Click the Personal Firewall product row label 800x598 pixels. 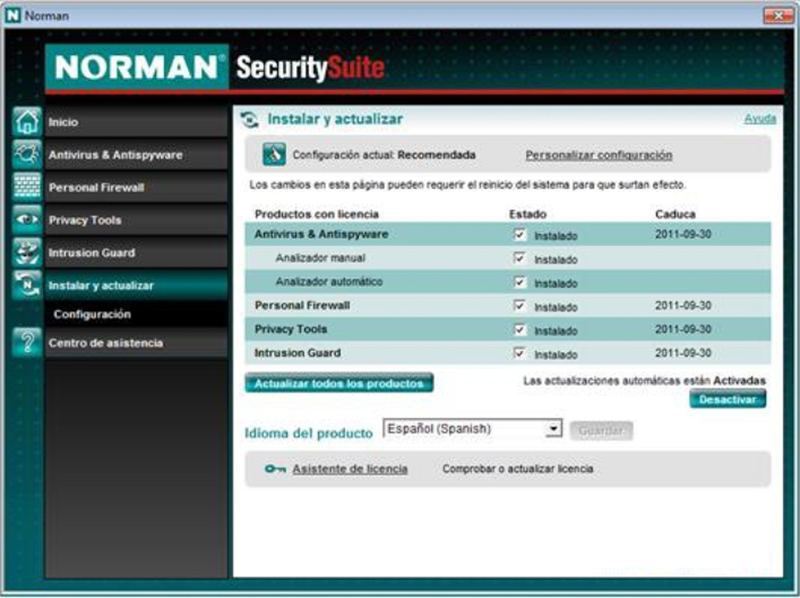(302, 305)
